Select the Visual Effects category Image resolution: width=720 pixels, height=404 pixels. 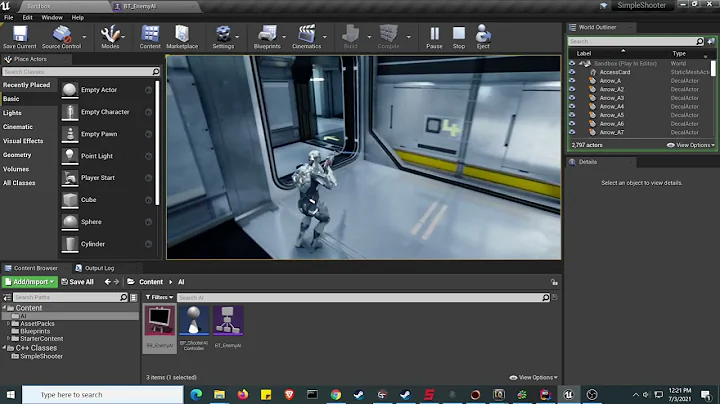[x=23, y=141]
